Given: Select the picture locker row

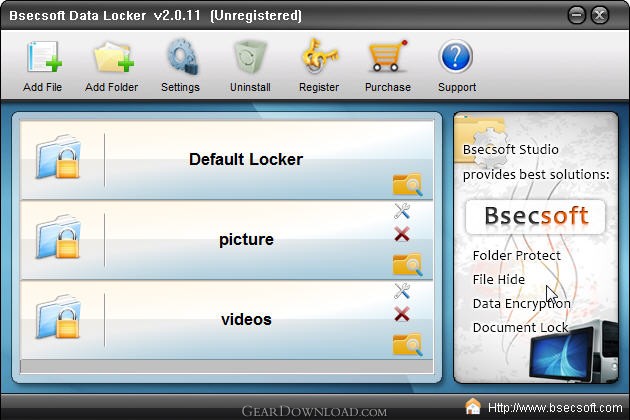Looking at the screenshot, I should [227, 240].
